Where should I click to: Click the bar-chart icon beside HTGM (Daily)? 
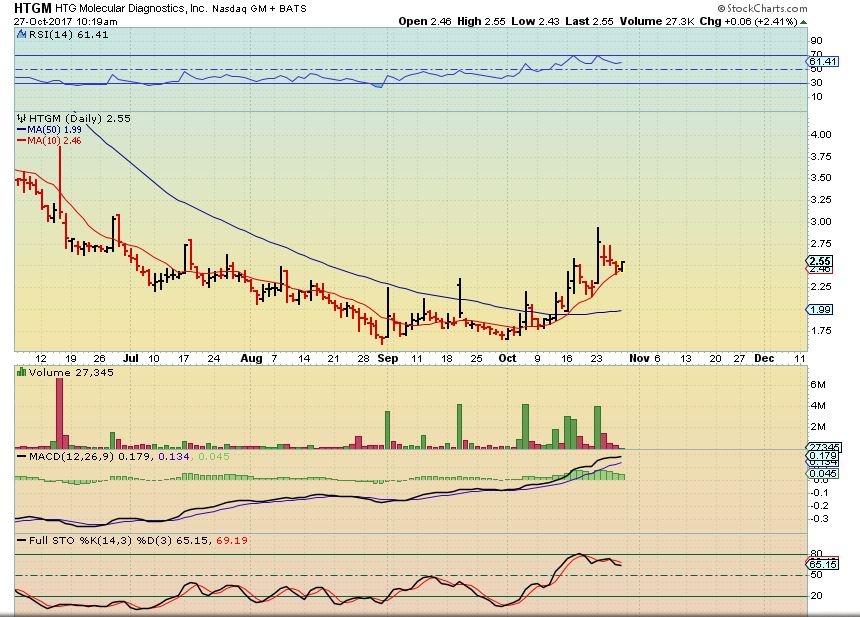pos(19,118)
